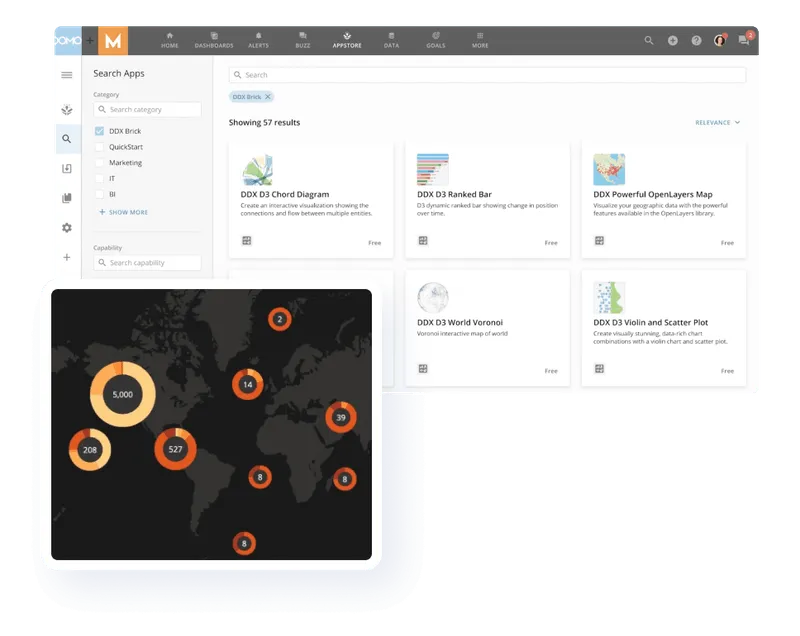
Task: Enable the QuickStart category checkbox
Action: [x=97, y=149]
